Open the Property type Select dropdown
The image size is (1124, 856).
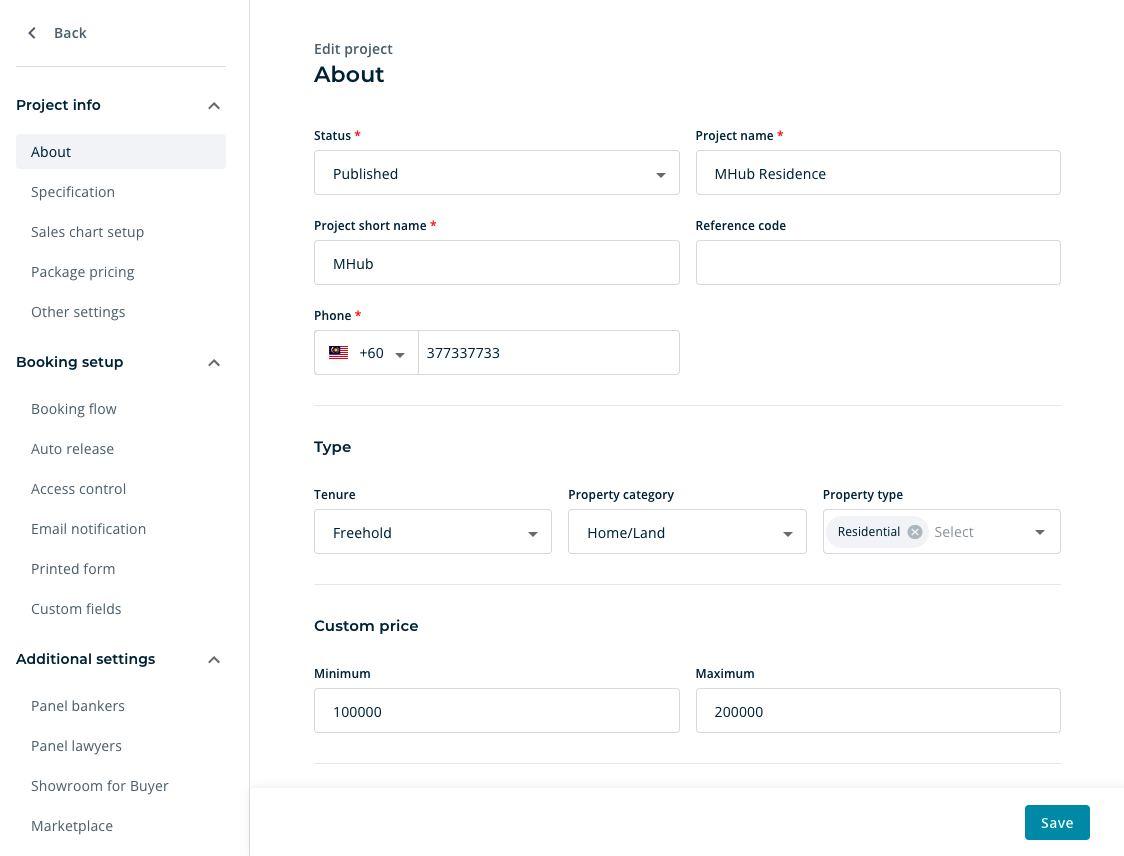click(x=1041, y=531)
